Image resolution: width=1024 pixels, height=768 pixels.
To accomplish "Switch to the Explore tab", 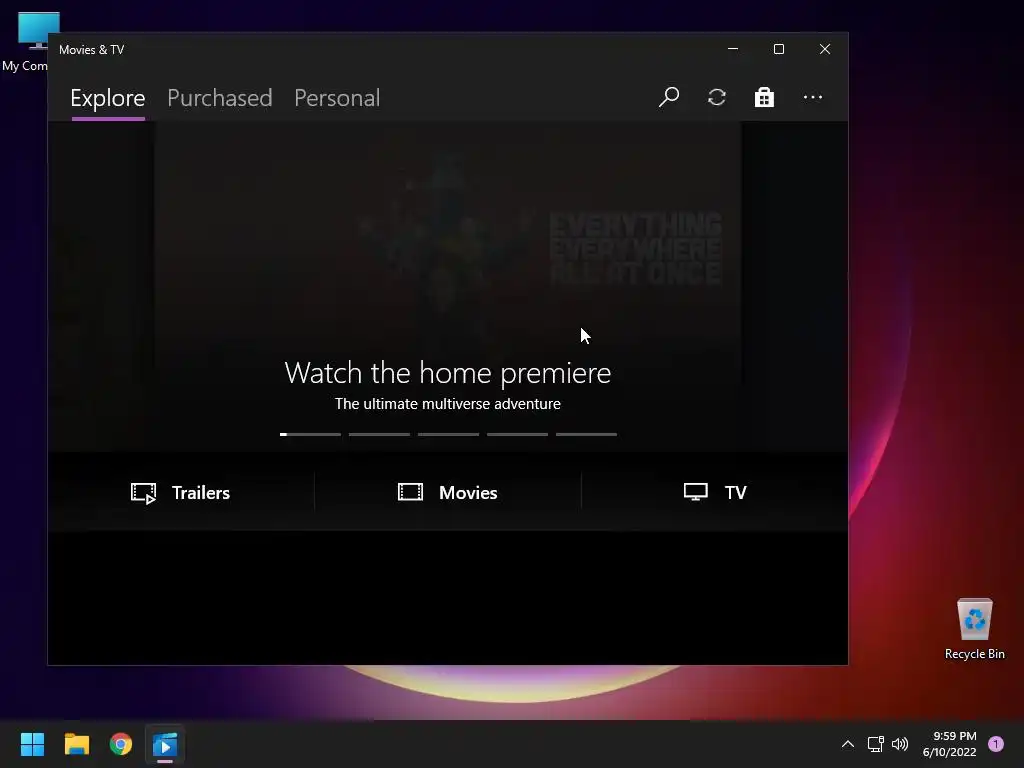I will point(108,98).
